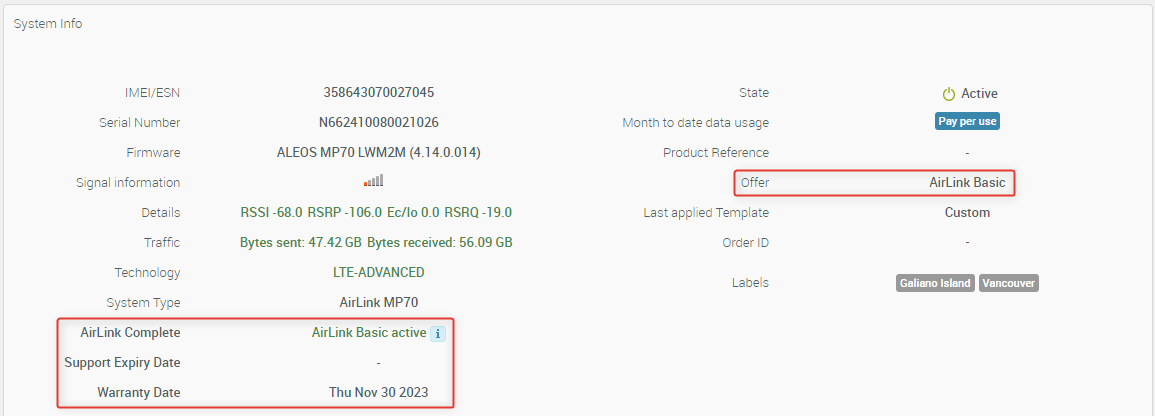Viewport: 1155px width, 416px height.
Task: Click the ALEOS MP70 firmware version text
Action: (378, 153)
